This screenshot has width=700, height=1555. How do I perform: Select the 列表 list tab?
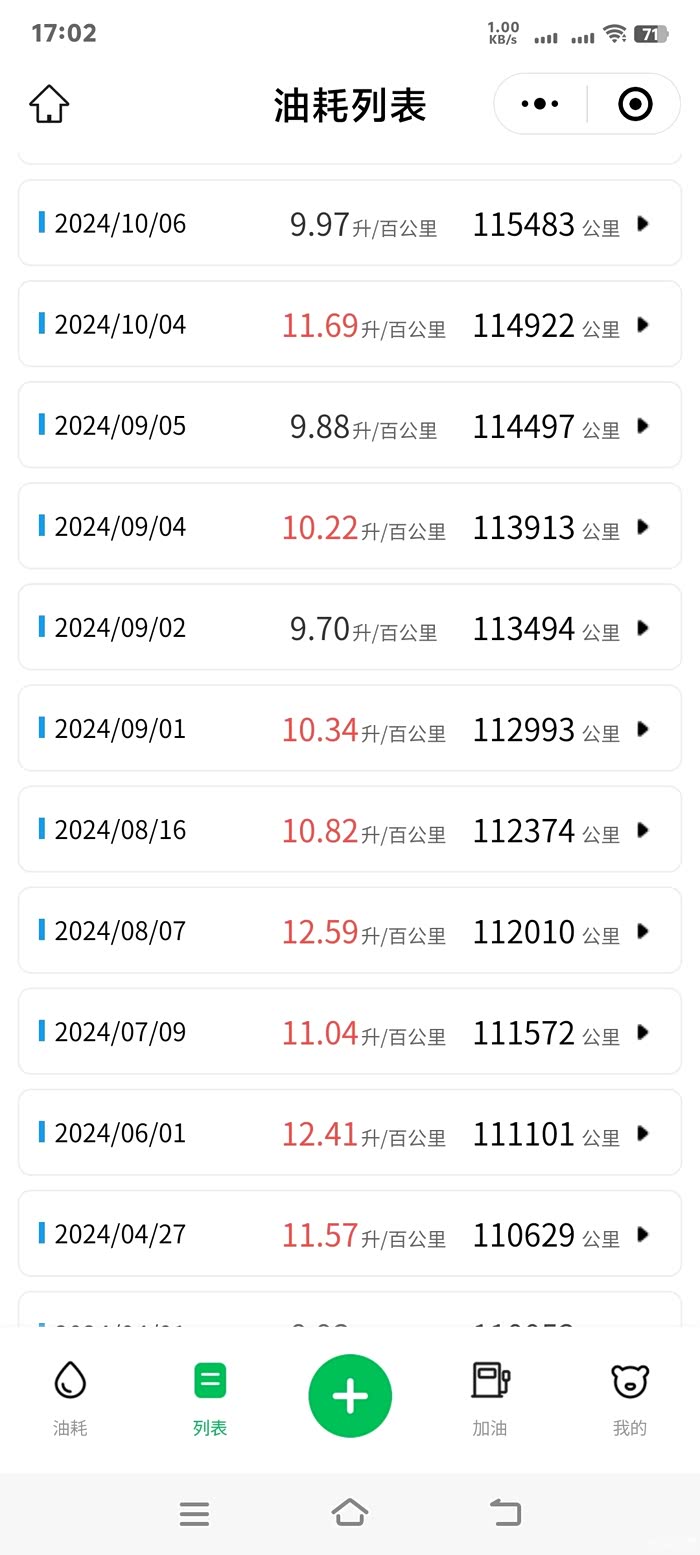210,1398
